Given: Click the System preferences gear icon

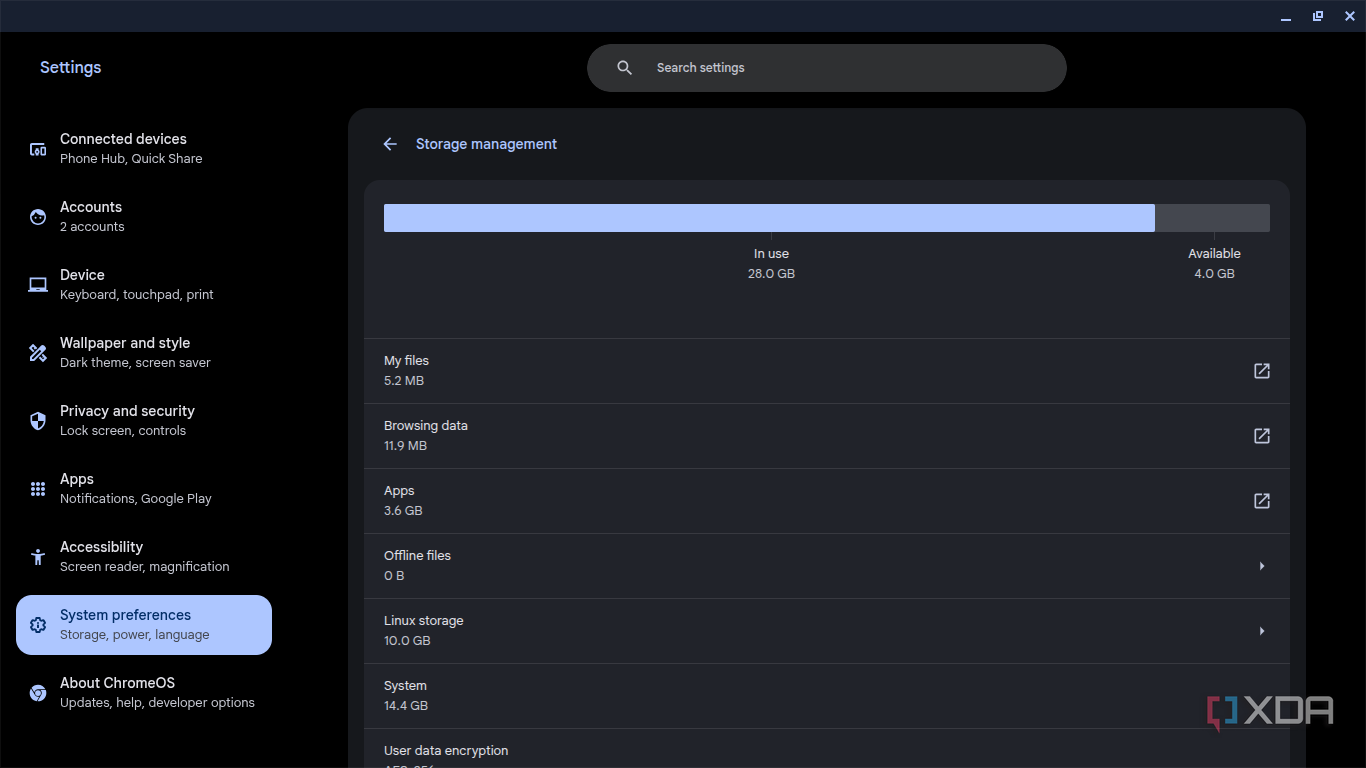Looking at the screenshot, I should coord(38,625).
